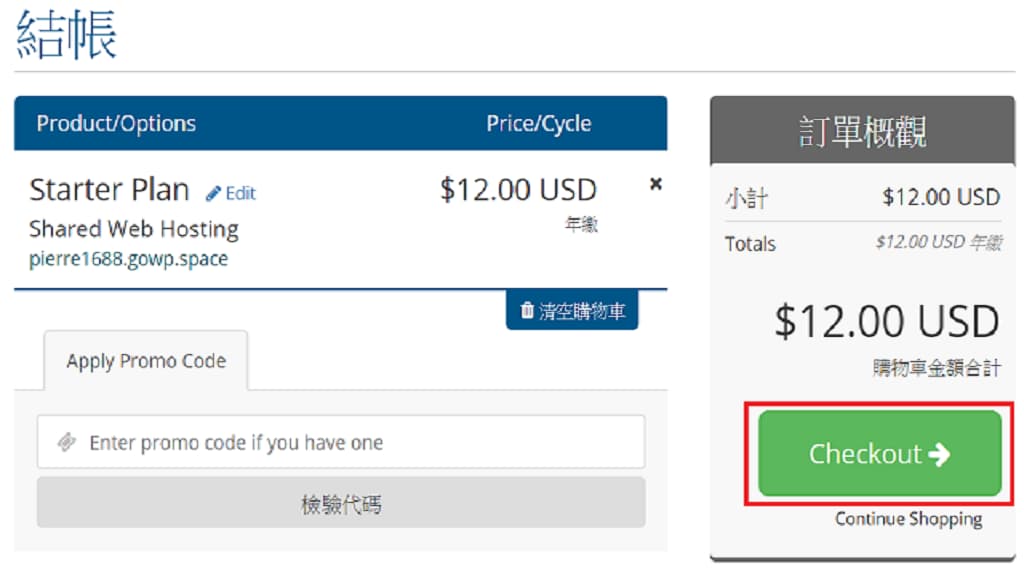Click the tag icon in promo field
The width and height of the screenshot is (1024, 576).
tap(66, 442)
